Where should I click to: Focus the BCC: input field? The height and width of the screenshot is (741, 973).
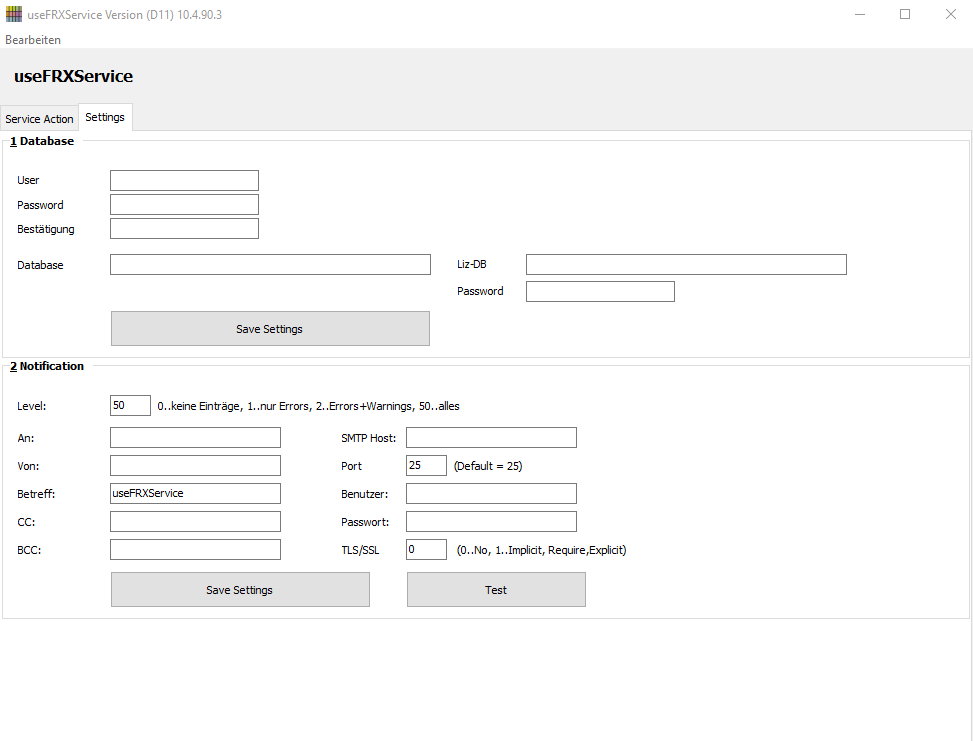(x=195, y=549)
